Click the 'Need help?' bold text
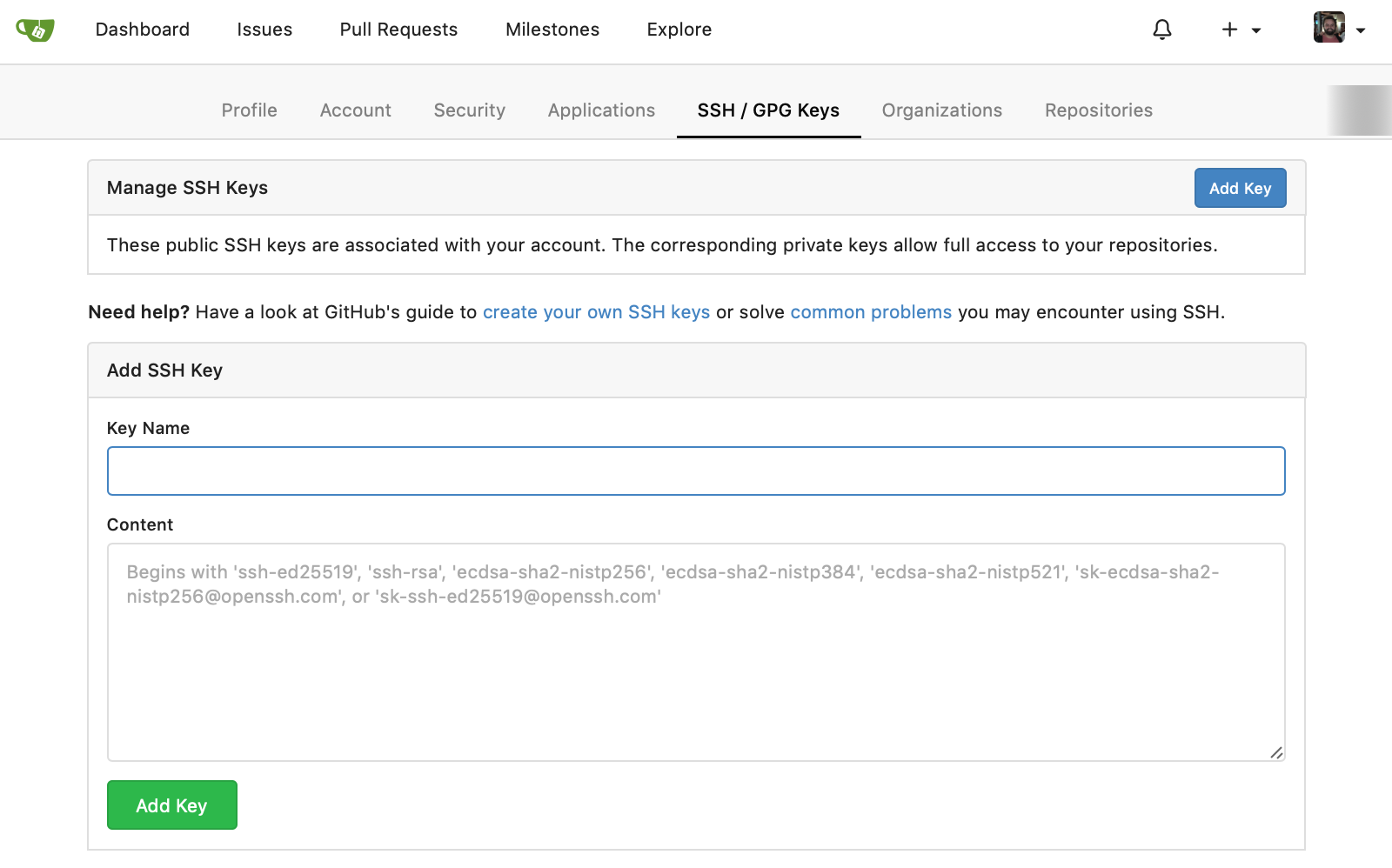This screenshot has width=1392, height=868. click(x=139, y=312)
